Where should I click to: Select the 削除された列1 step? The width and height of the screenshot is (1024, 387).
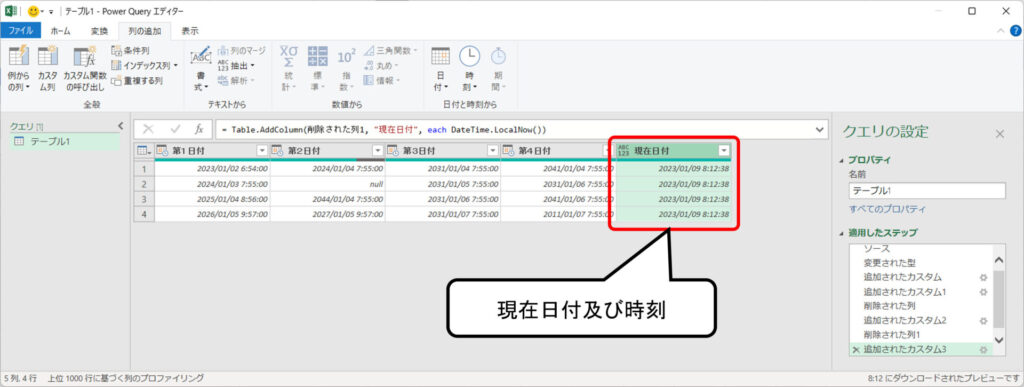pyautogui.click(x=891, y=335)
